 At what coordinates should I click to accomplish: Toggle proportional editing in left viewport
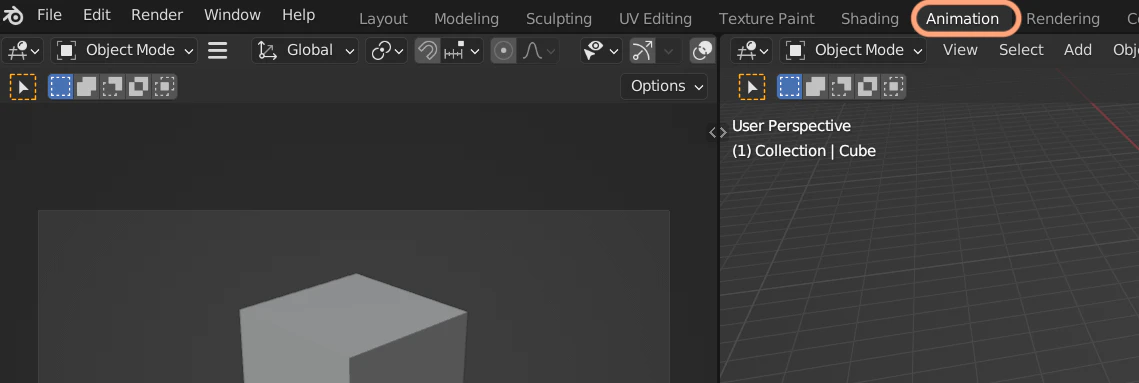pos(503,50)
